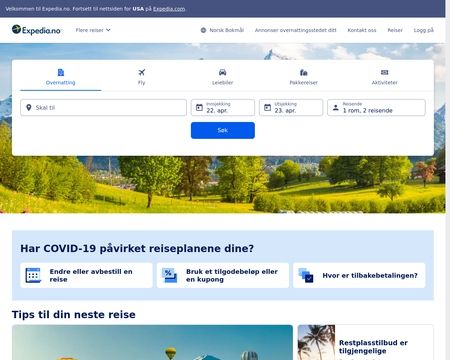
Task: Open the Kontakt oss link
Action: (x=362, y=30)
